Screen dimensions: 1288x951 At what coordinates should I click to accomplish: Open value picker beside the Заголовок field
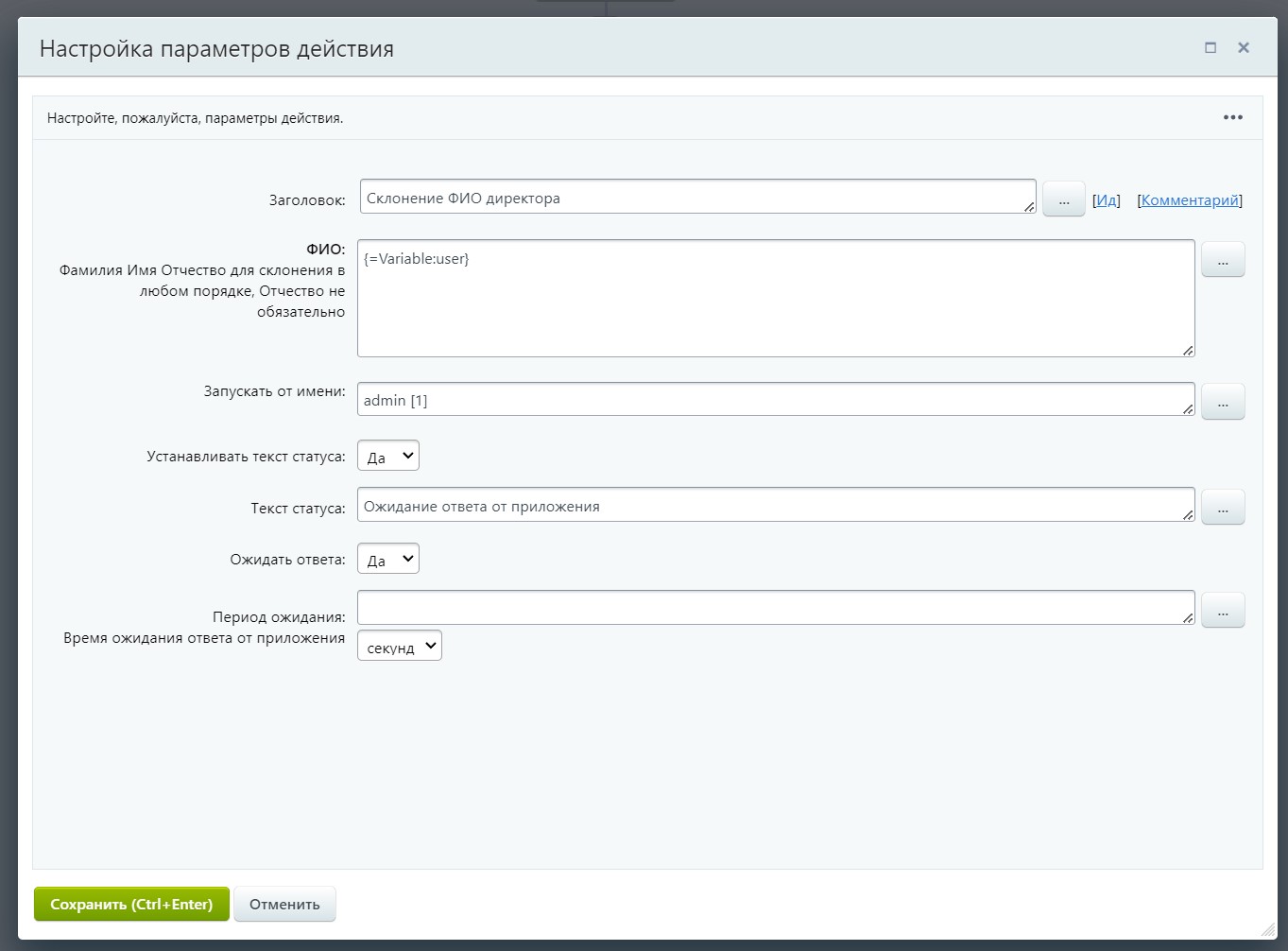[x=1063, y=199]
